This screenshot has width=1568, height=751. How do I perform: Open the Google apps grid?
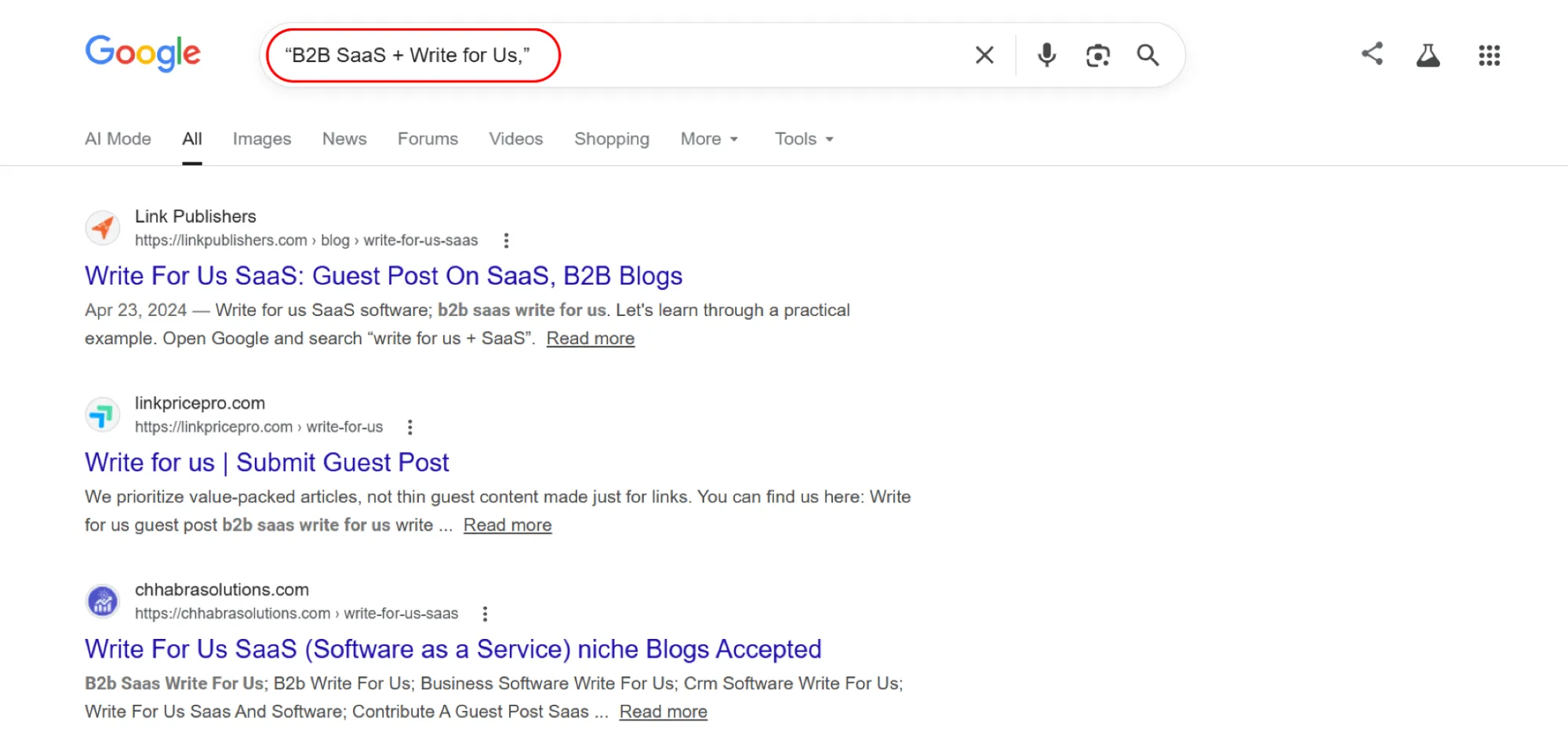click(1488, 55)
